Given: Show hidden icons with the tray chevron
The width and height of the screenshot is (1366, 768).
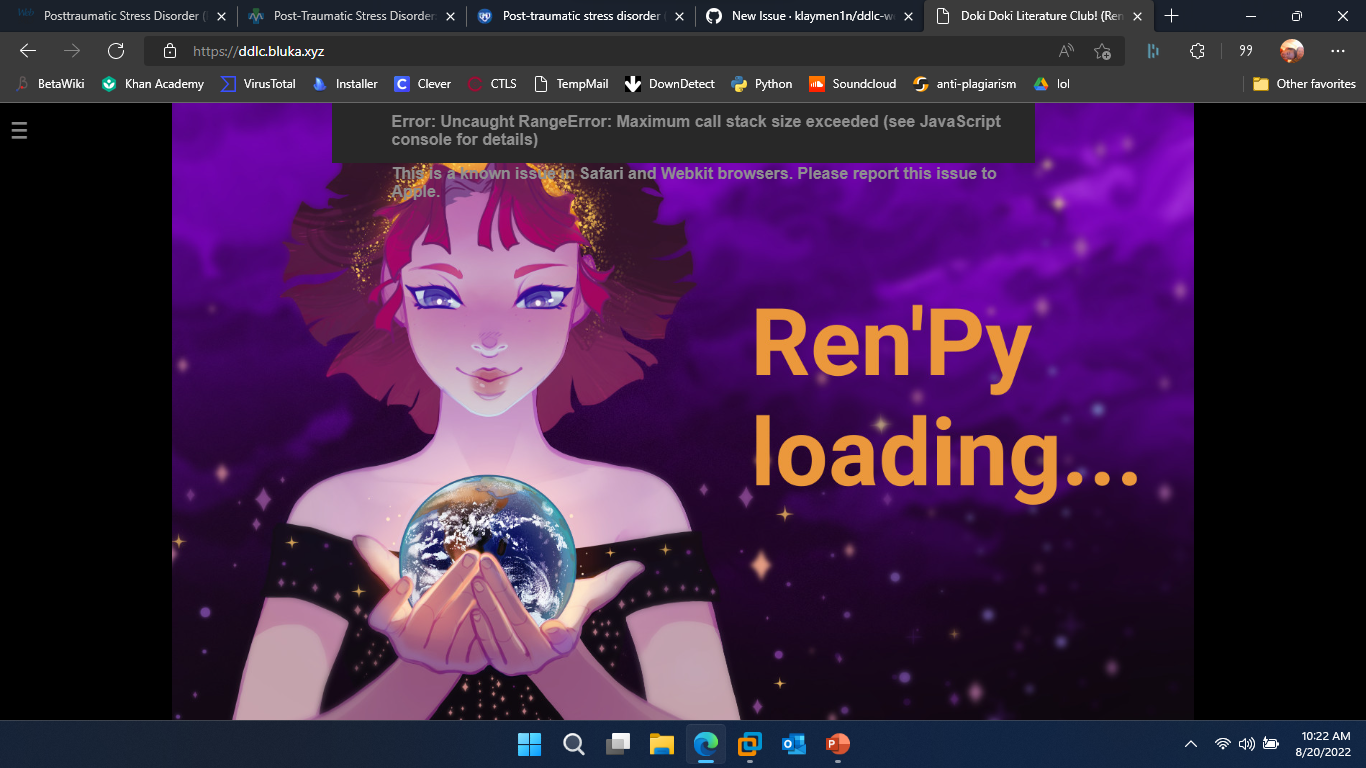Looking at the screenshot, I should point(1190,744).
